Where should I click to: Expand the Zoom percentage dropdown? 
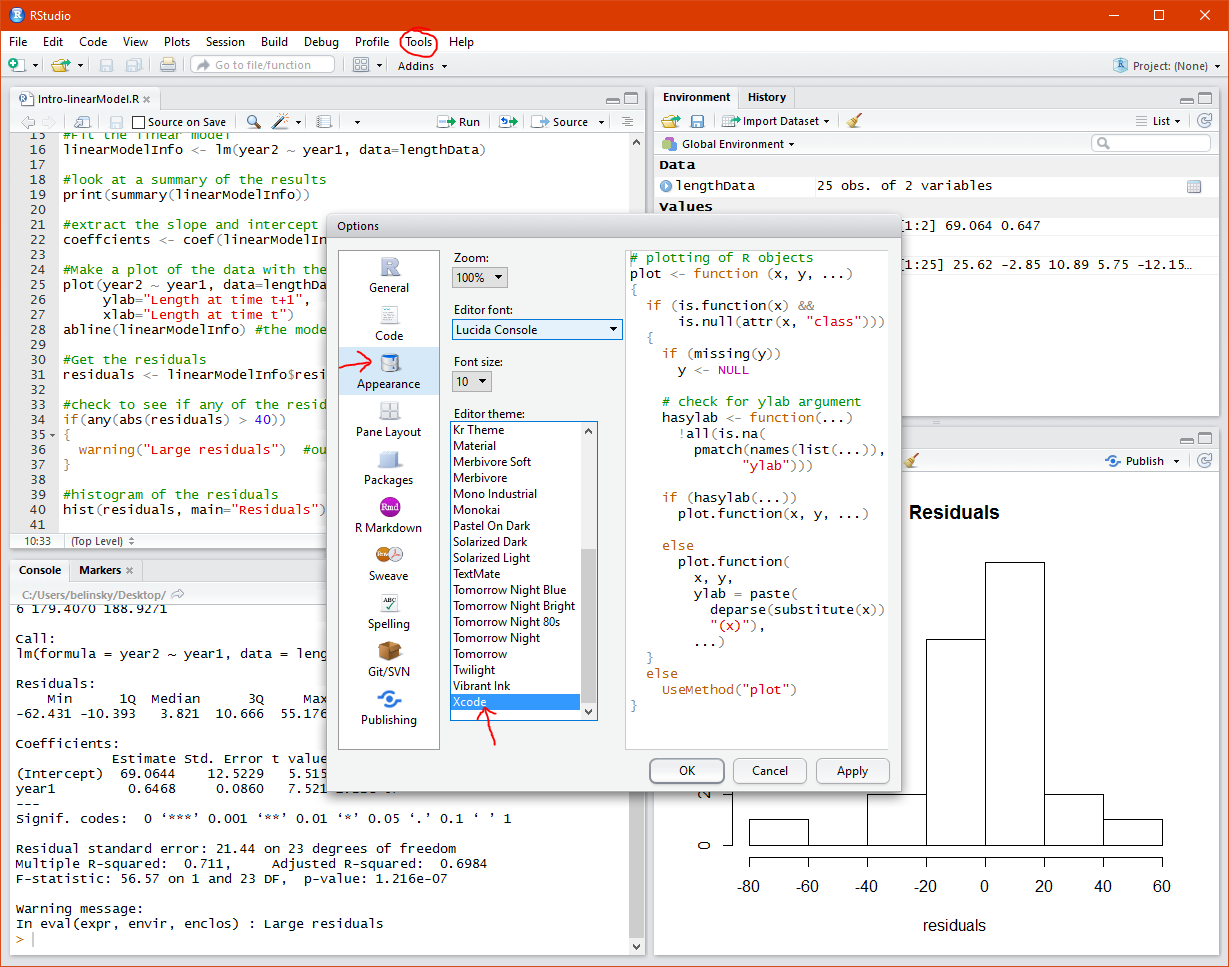point(480,278)
